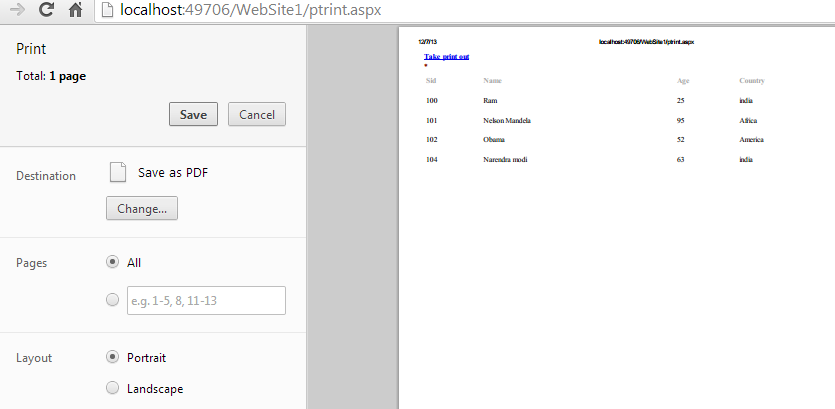Click the Take print out link in preview
835x409 pixels.
coord(446,56)
